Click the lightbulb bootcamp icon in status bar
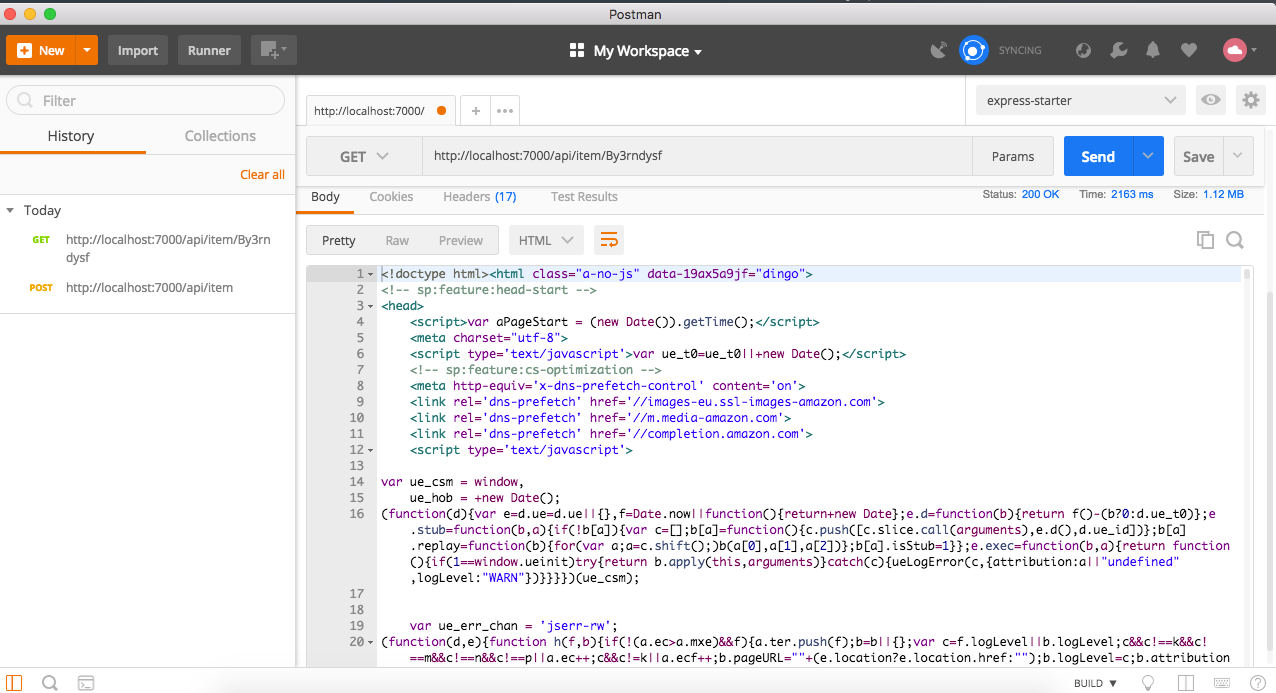The height and width of the screenshot is (693, 1276). point(1149,683)
